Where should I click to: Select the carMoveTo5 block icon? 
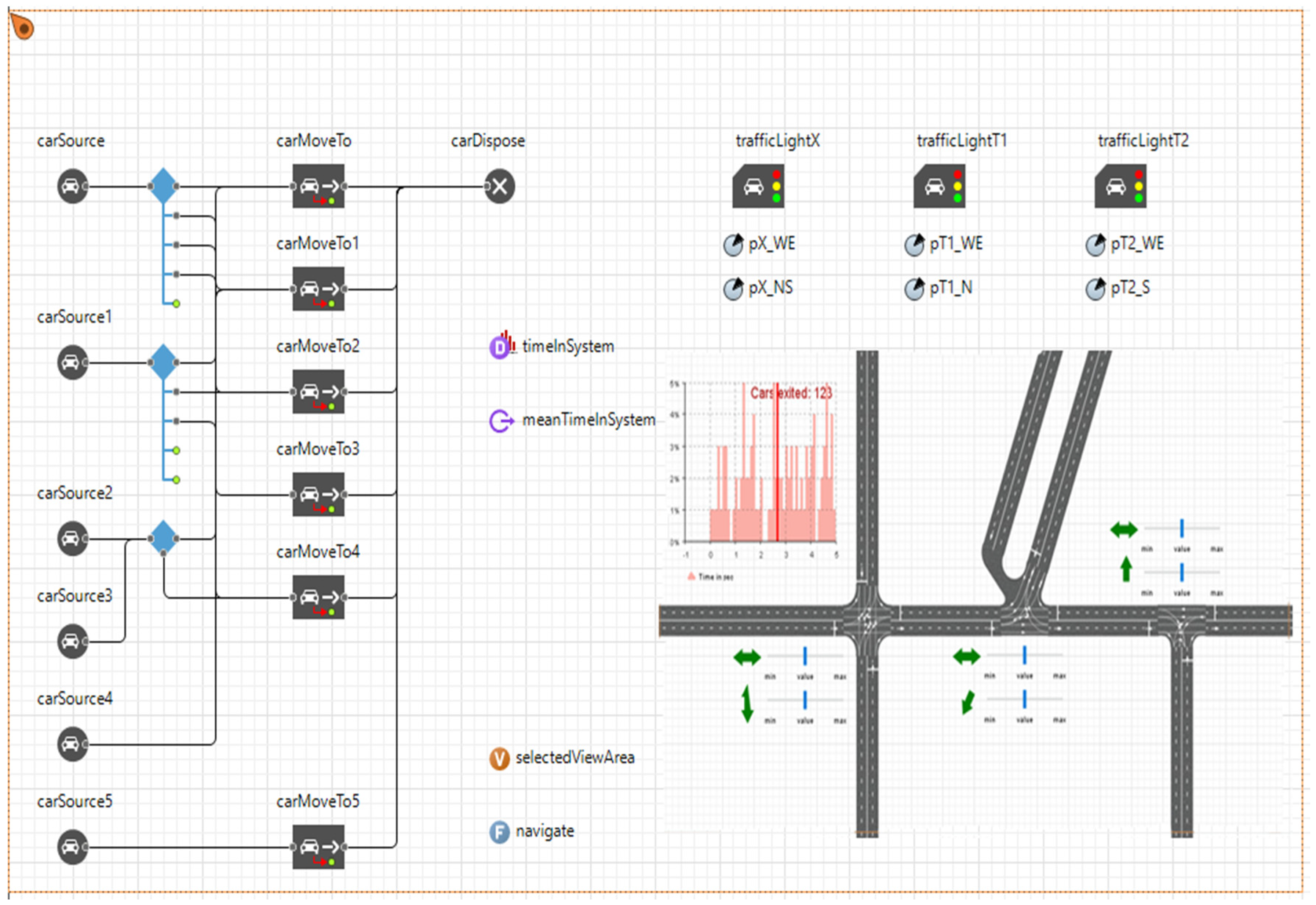318,847
